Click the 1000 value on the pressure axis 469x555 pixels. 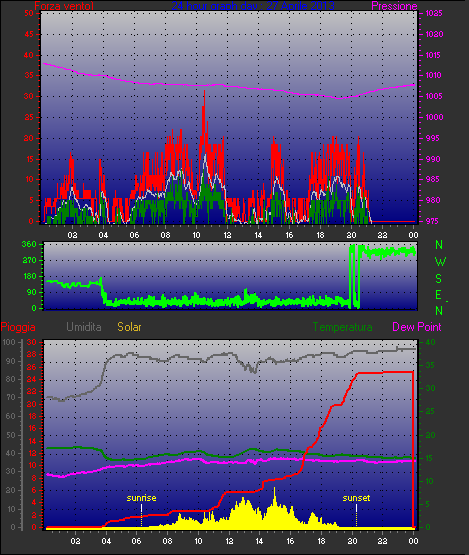pos(434,117)
